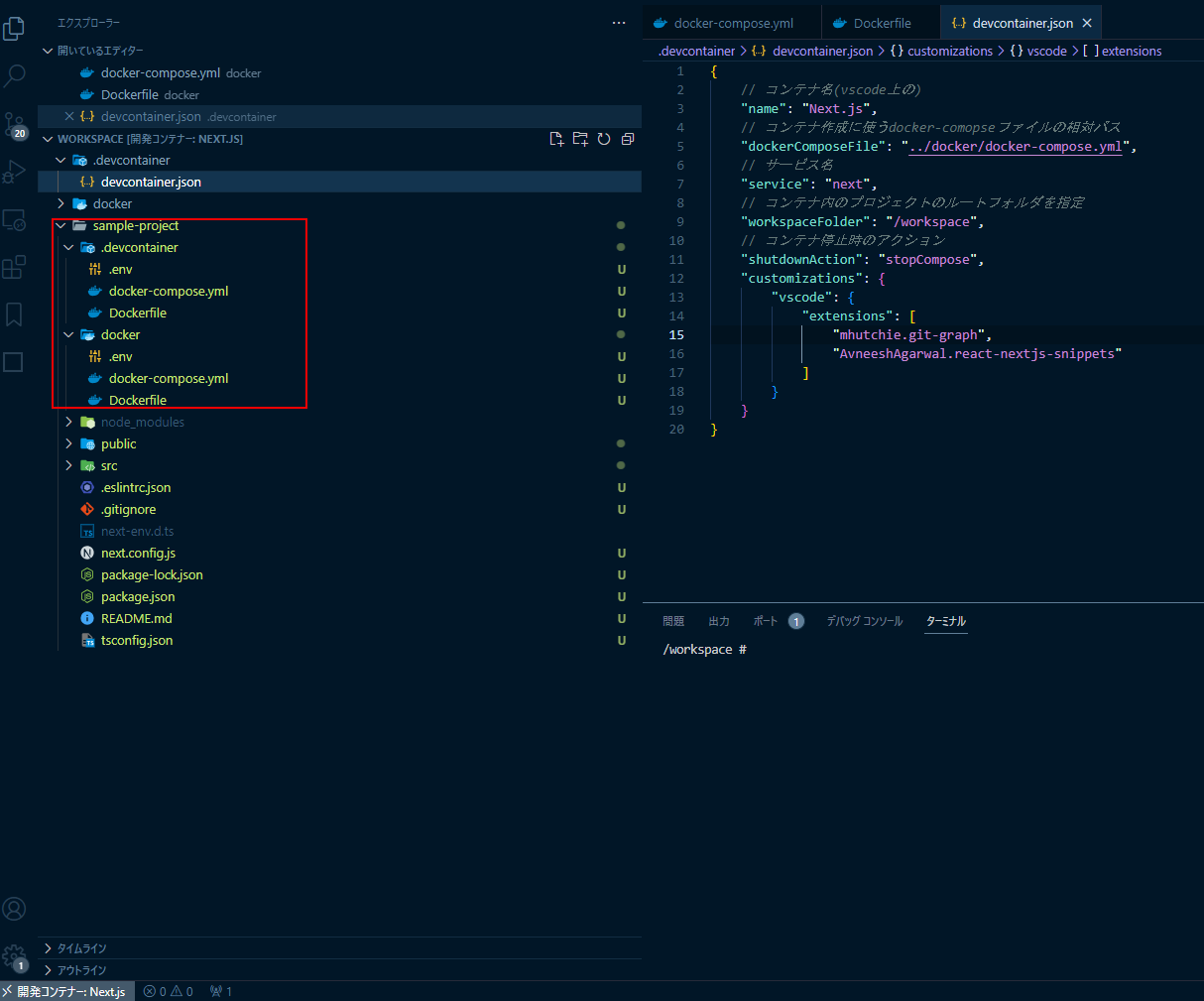Collapse the 開いているエディター section
Screen dimensions: 1204x1001
tap(340, 51)
